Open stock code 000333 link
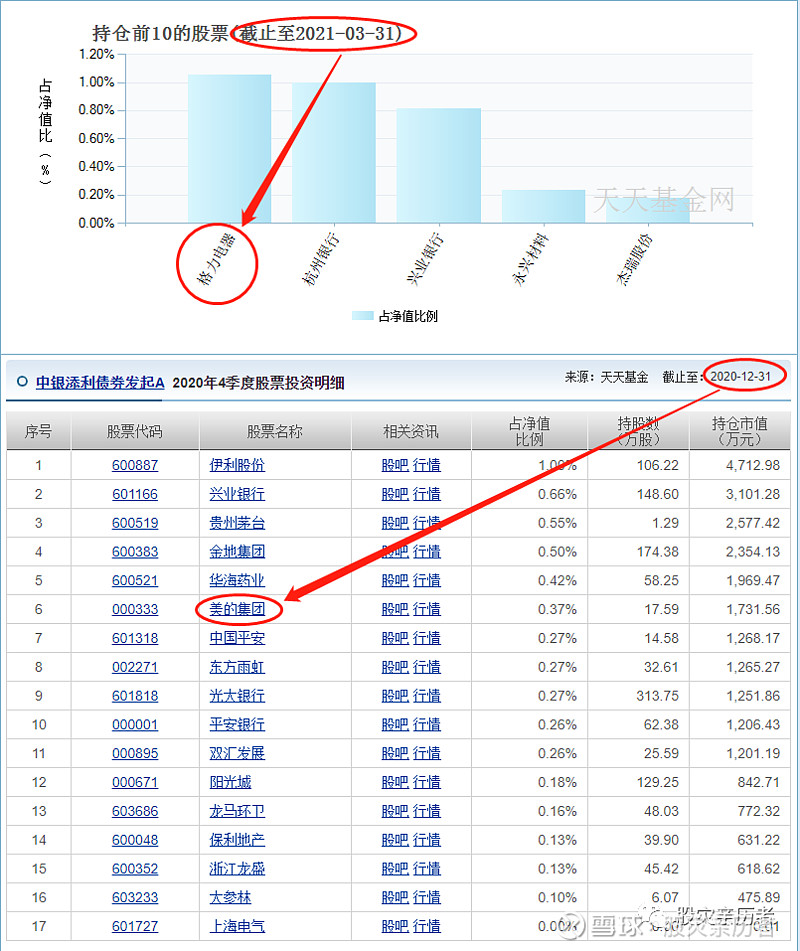 [135, 609]
